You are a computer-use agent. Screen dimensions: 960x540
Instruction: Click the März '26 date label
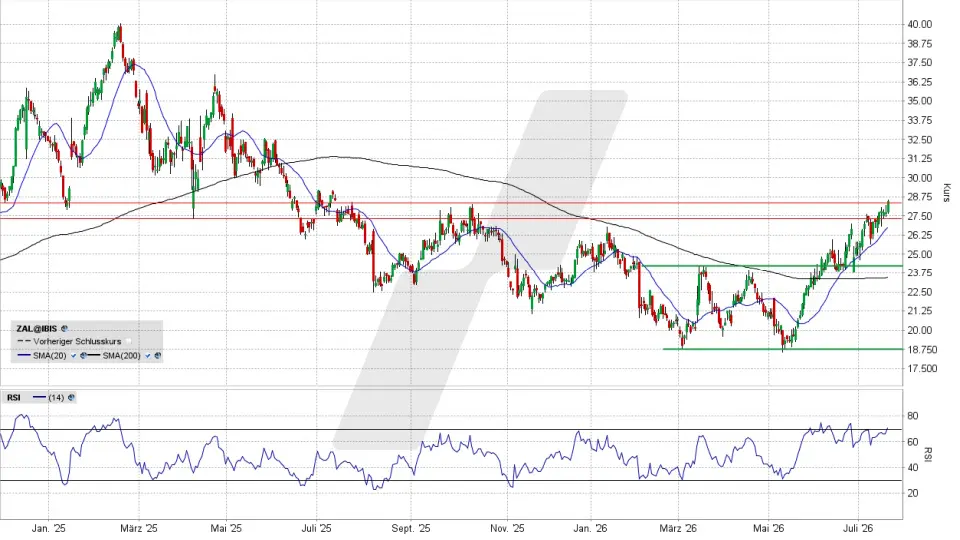pyautogui.click(x=678, y=528)
